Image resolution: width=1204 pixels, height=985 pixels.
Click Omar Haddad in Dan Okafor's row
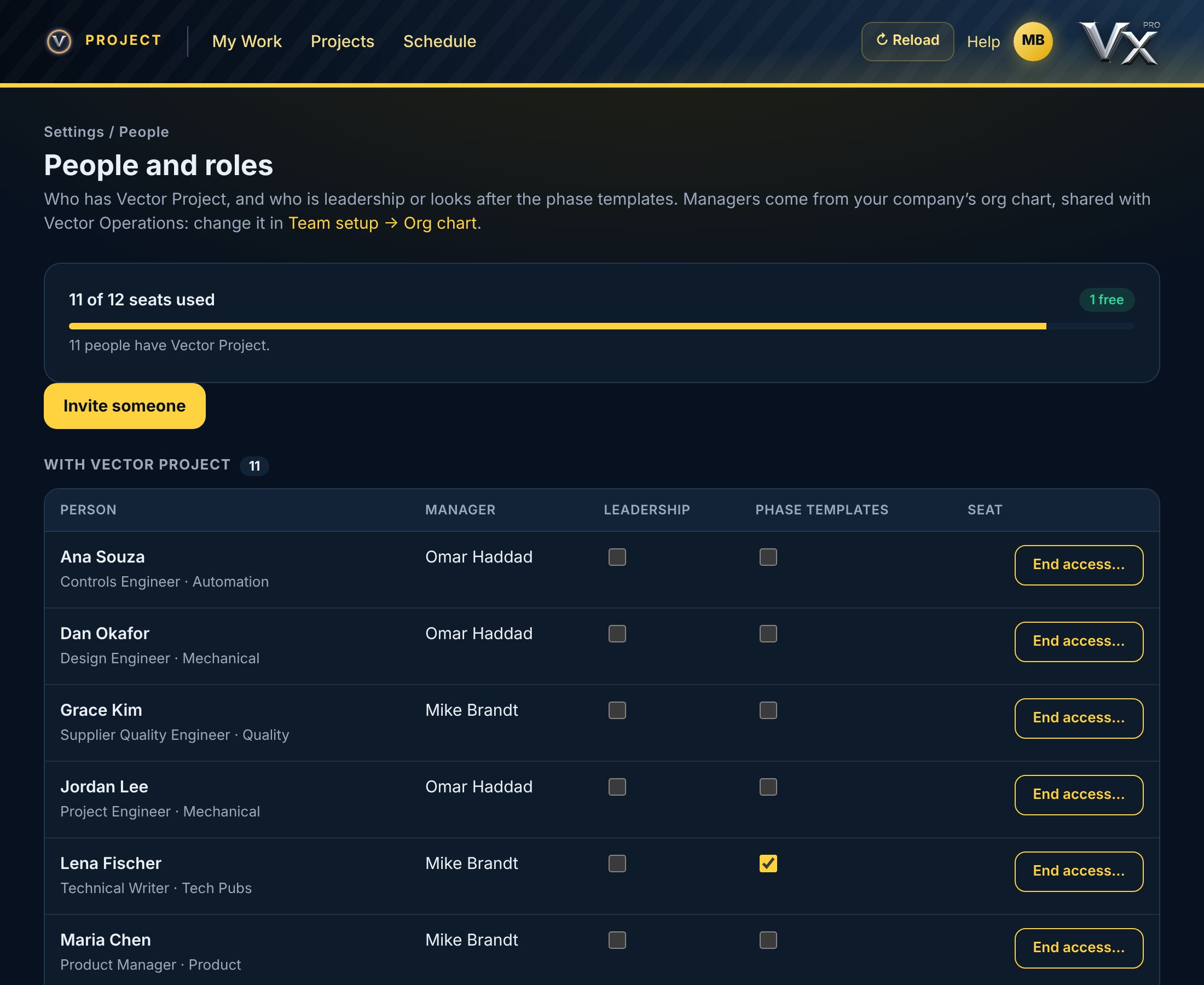478,633
